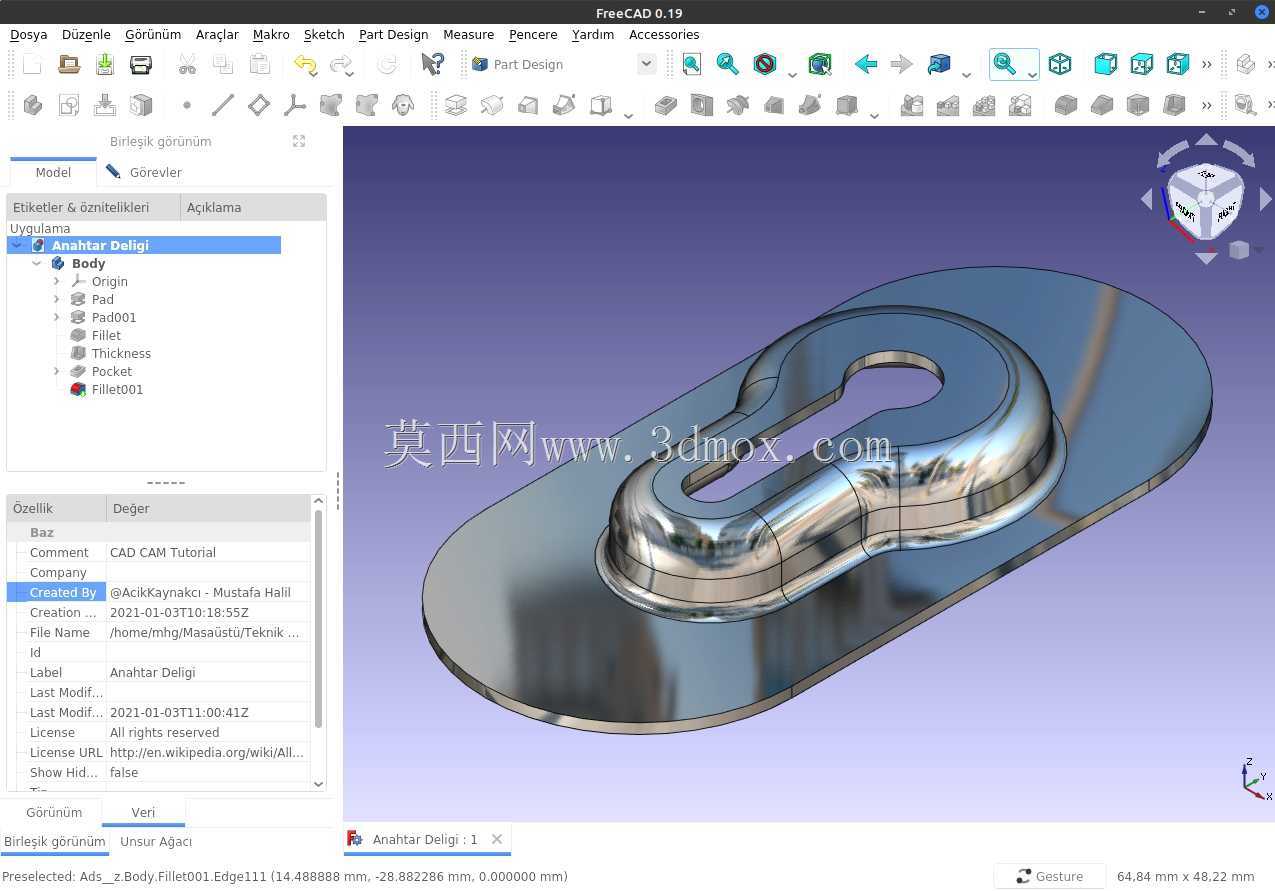Click the Clone (sheep) icon

[x=403, y=105]
